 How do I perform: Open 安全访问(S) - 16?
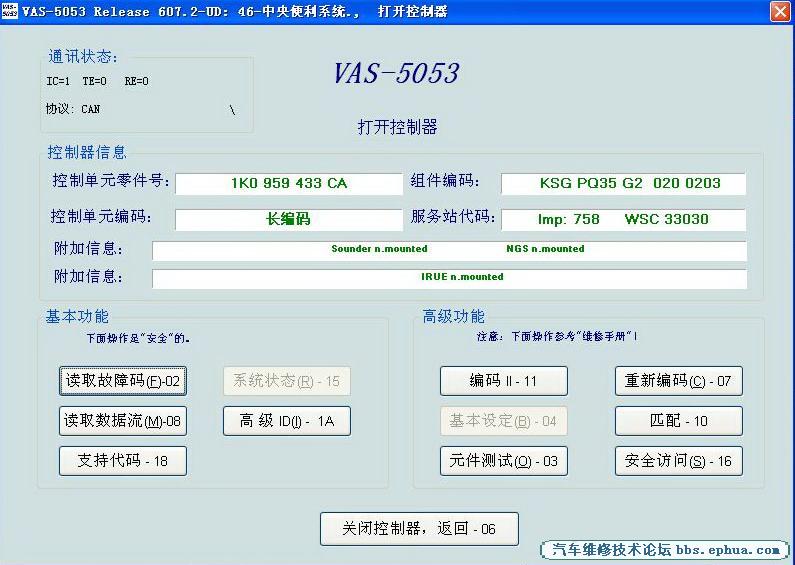point(678,461)
